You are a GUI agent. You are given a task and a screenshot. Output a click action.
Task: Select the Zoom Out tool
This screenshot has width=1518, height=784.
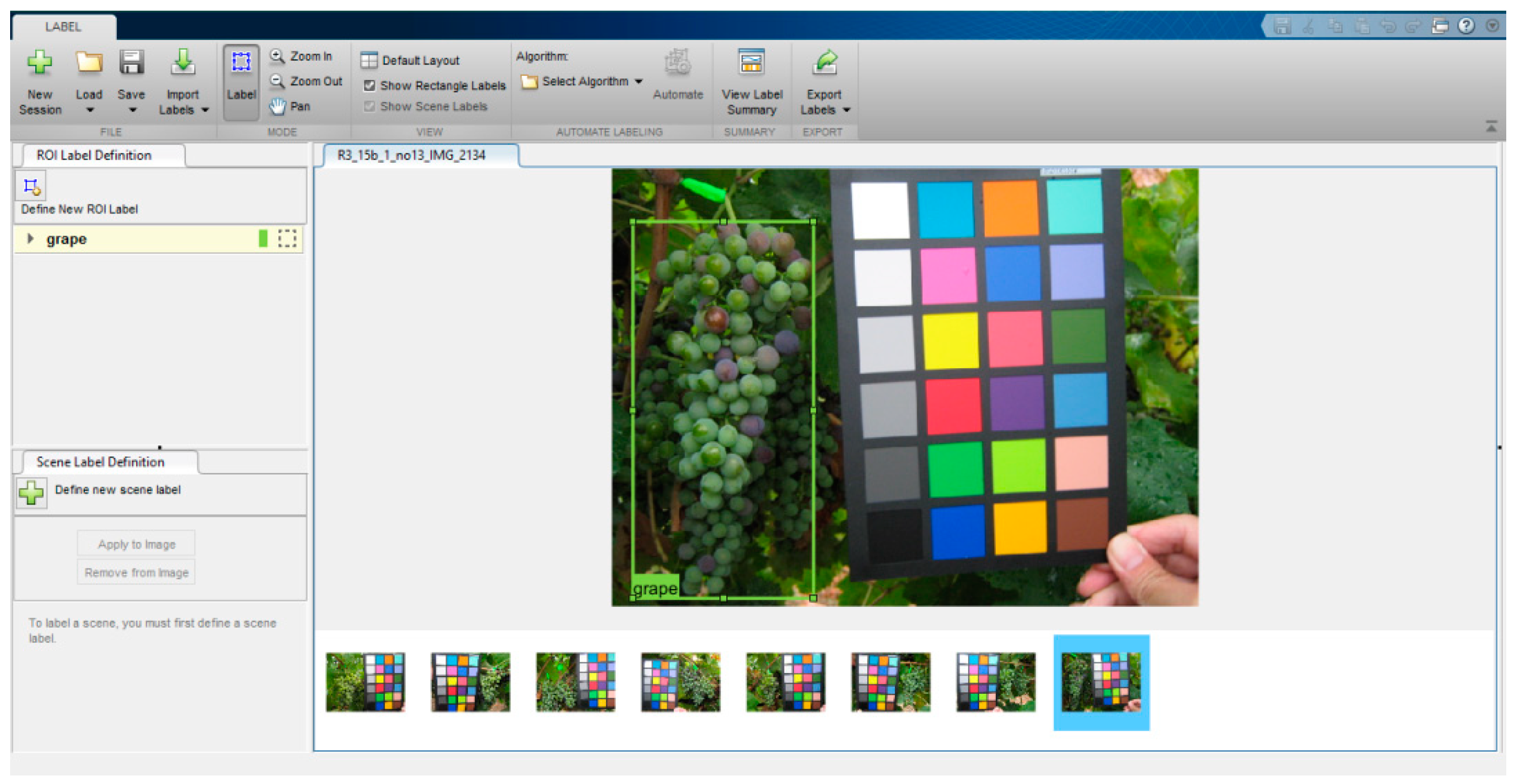306,81
